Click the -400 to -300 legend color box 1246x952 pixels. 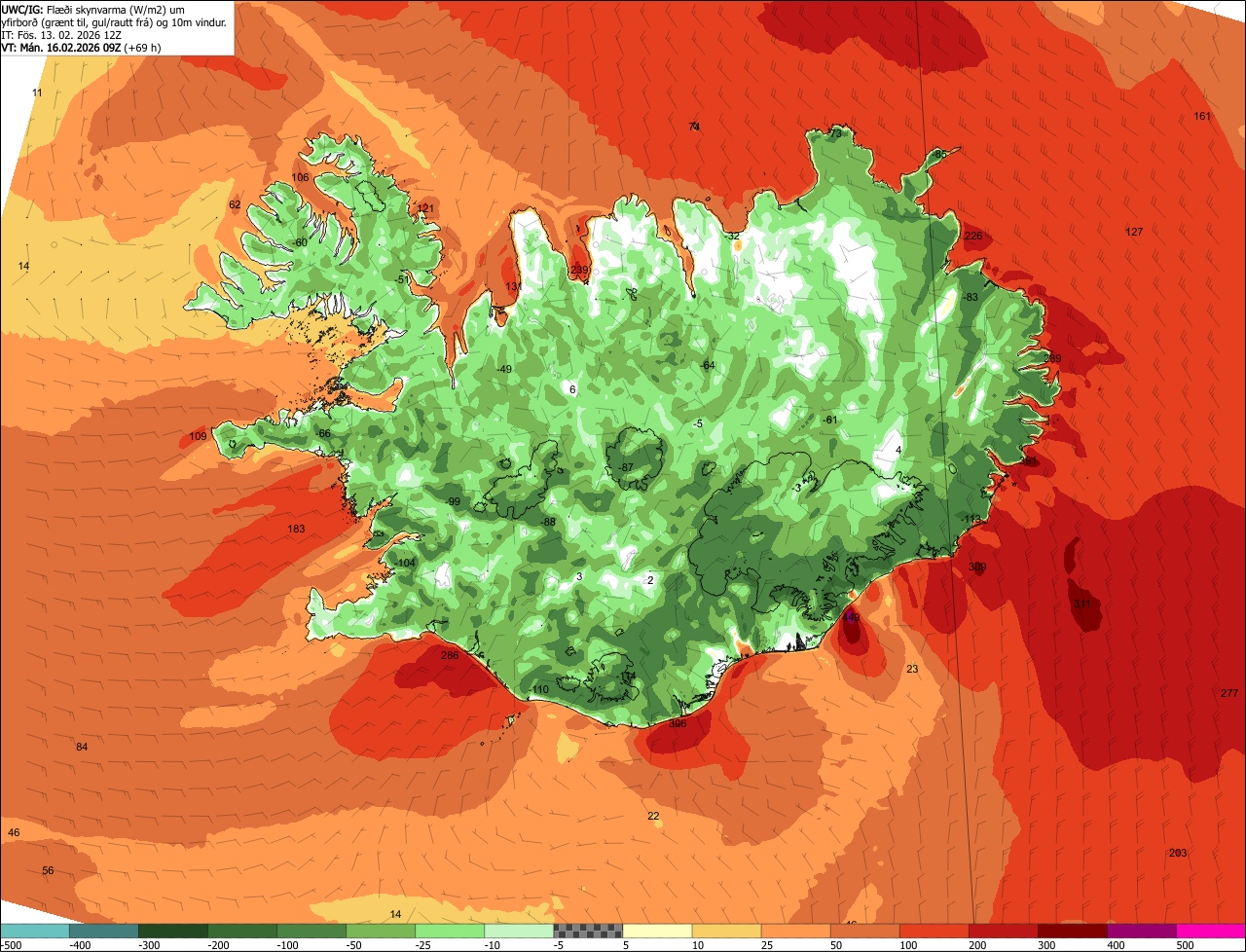pyautogui.click(x=104, y=931)
